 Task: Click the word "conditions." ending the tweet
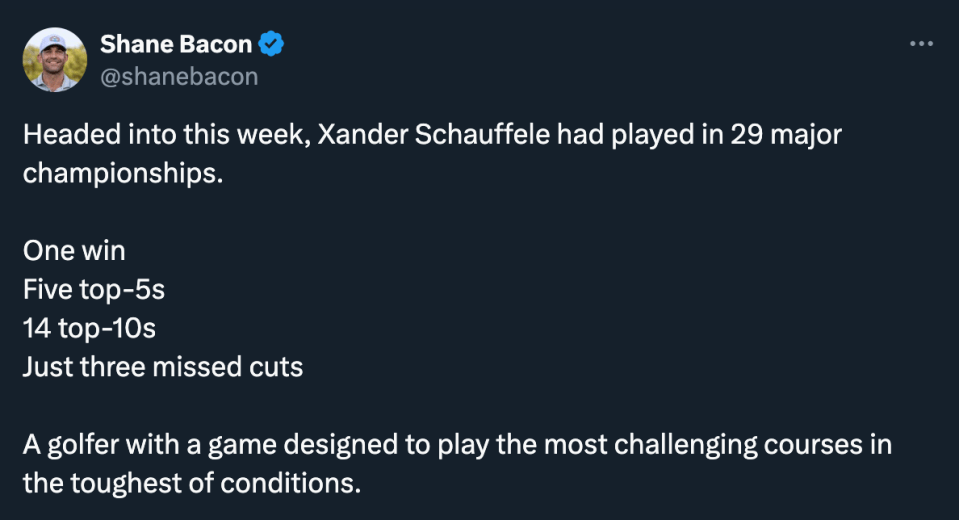click(x=291, y=483)
